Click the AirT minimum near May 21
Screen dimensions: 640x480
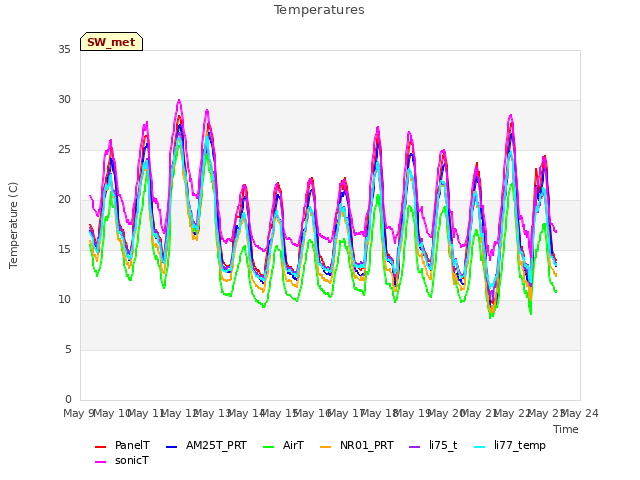[490, 318]
